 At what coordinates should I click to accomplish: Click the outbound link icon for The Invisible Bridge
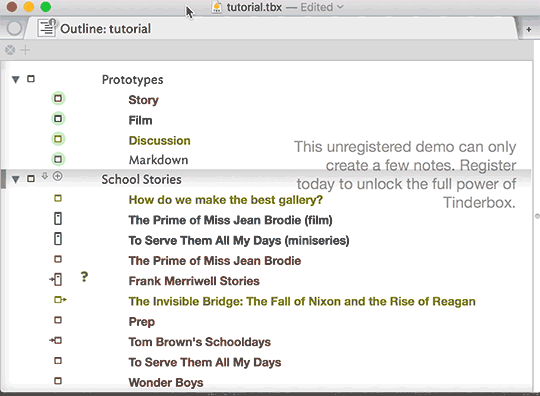click(x=60, y=300)
